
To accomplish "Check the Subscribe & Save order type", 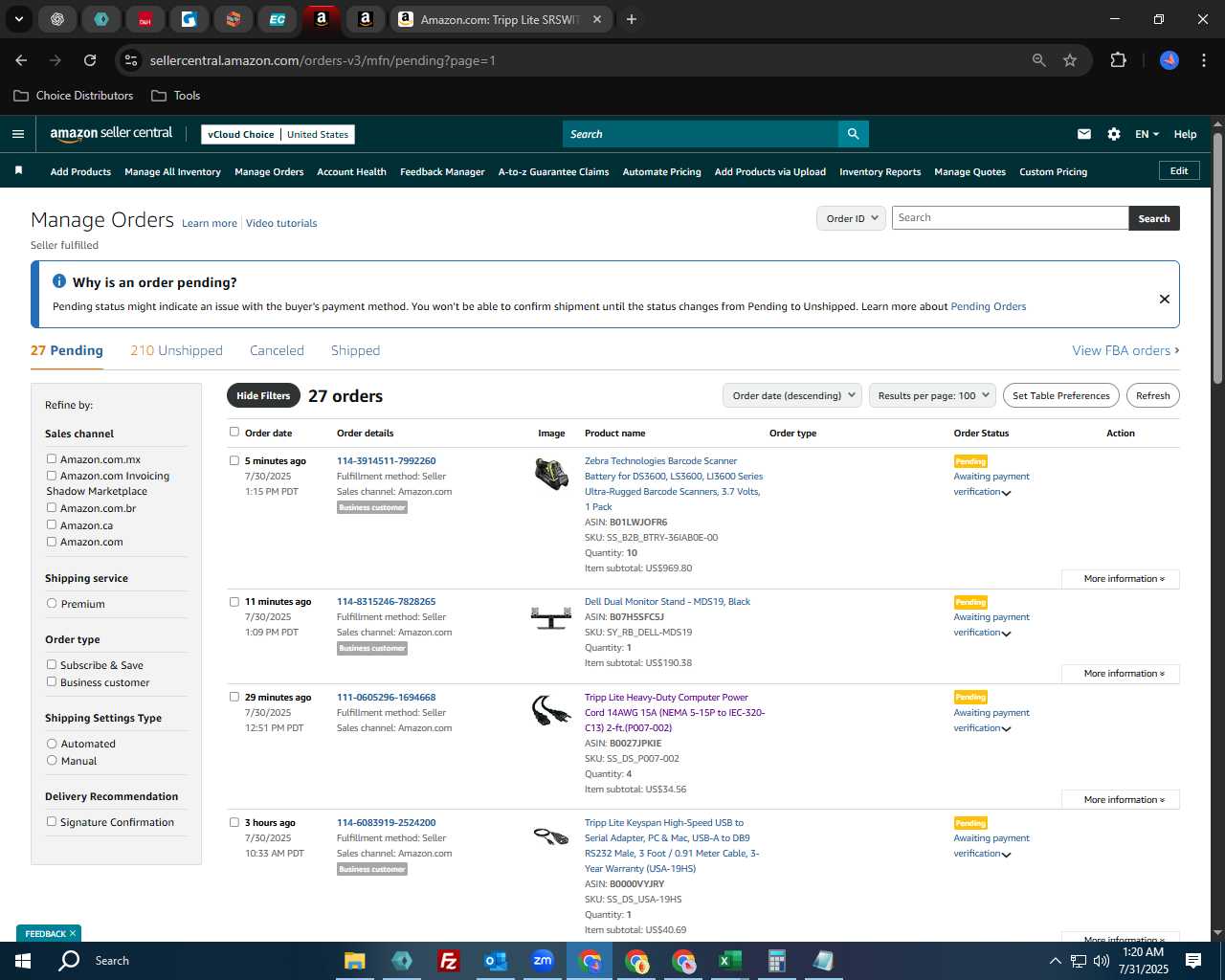I will pos(52,664).
